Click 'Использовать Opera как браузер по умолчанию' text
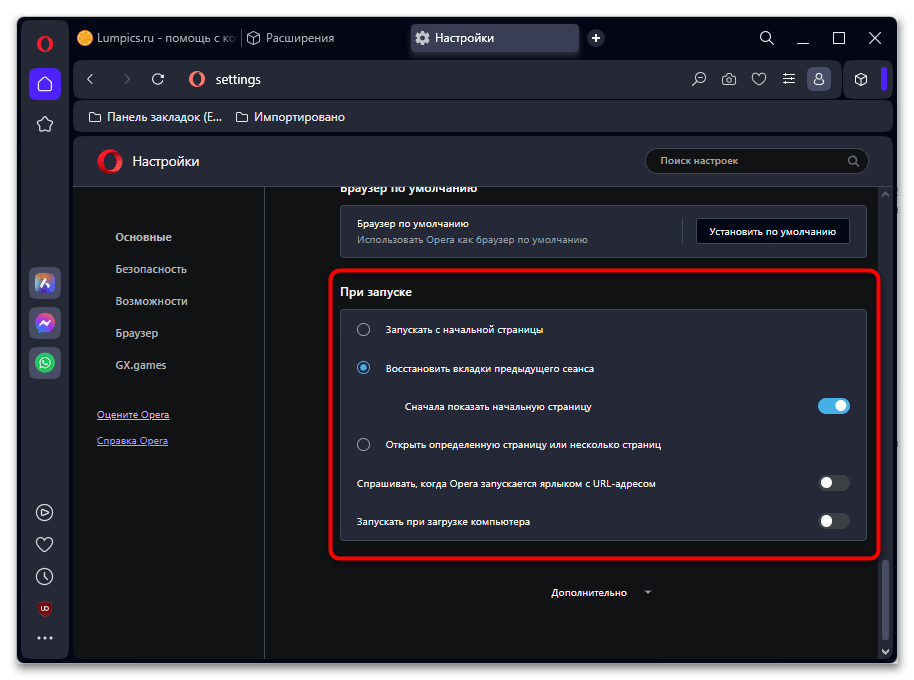The width and height of the screenshot is (914, 680). point(472,240)
